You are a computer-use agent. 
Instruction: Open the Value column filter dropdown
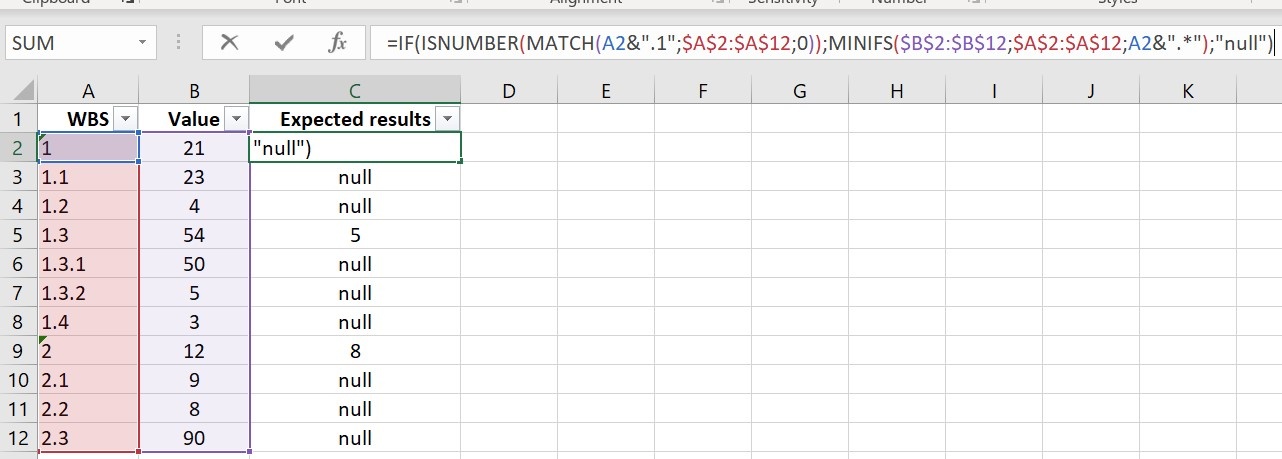pyautogui.click(x=237, y=119)
